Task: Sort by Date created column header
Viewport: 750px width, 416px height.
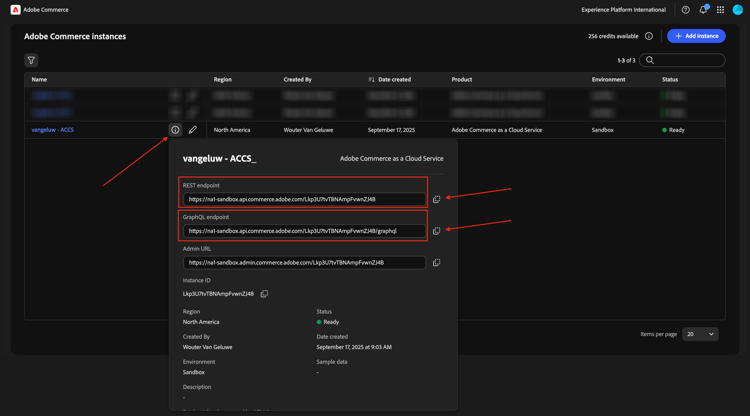Action: 390,79
